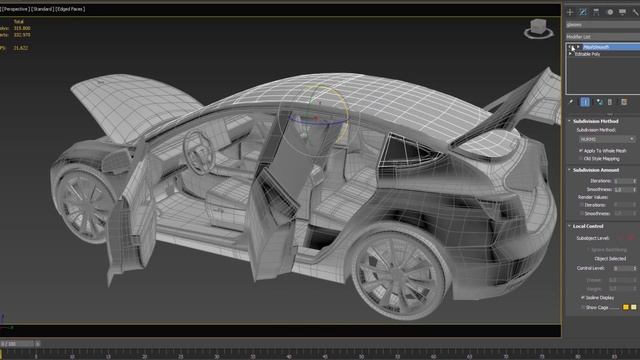Open the Hierarchy panel tab
The image size is (640, 360).
pyautogui.click(x=596, y=12)
